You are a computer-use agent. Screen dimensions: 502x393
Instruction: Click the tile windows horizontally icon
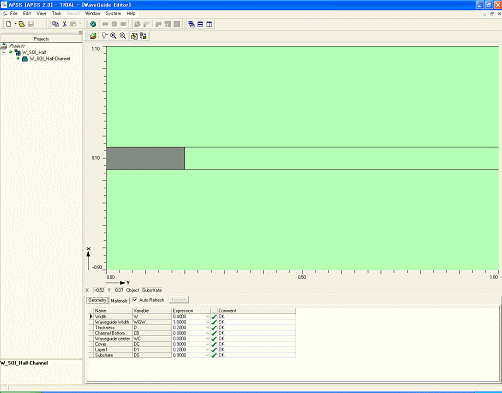[200, 24]
